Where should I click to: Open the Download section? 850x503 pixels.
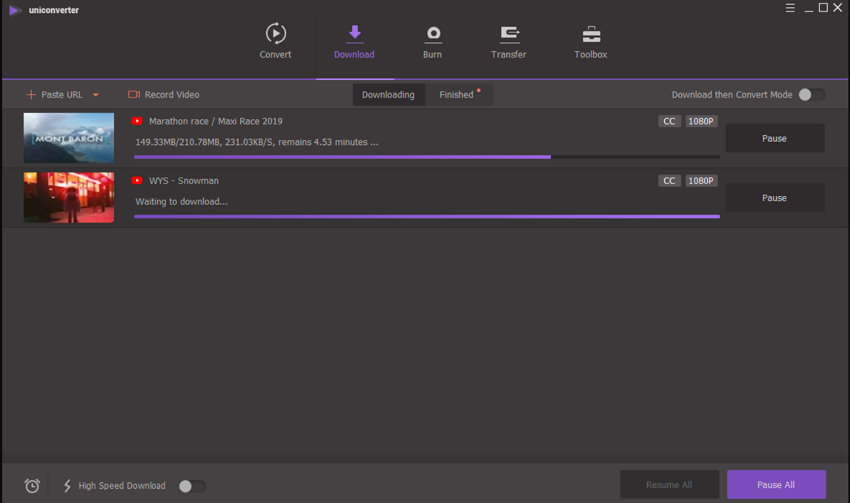(354, 41)
